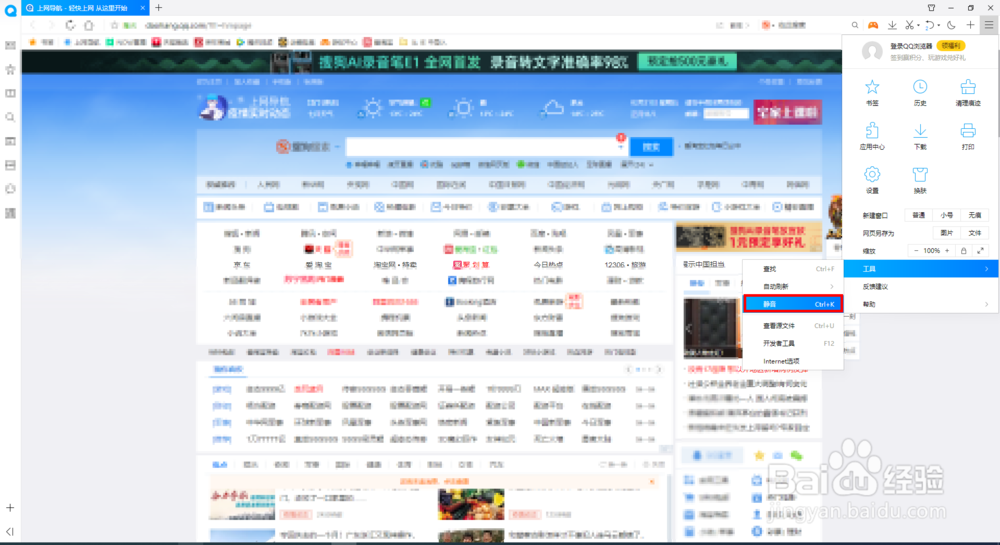Click the yellow 领福利 badge

pyautogui.click(x=950, y=46)
